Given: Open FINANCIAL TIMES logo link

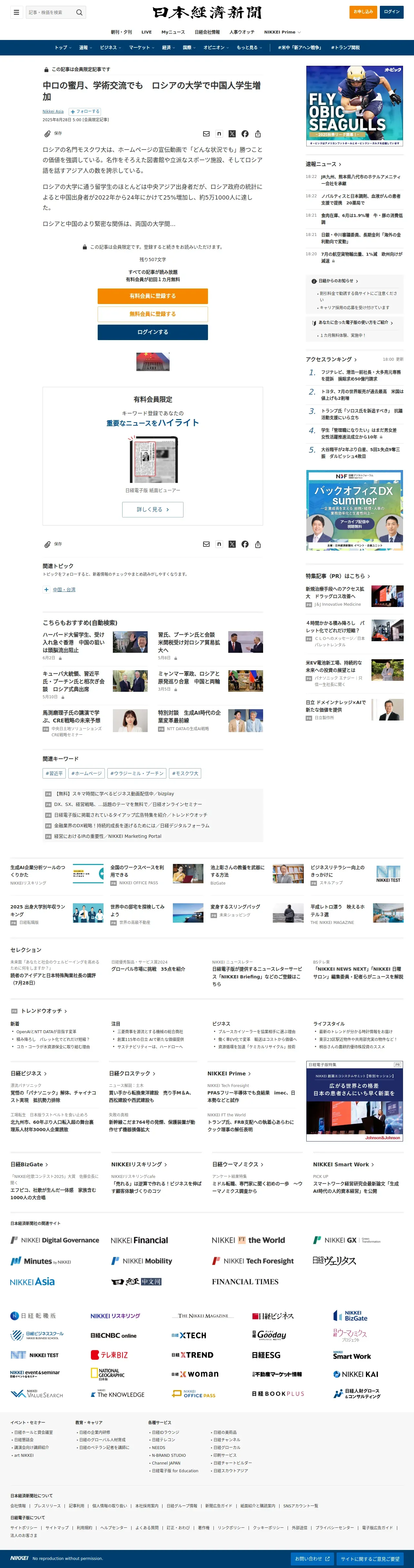Looking at the screenshot, I should pyautogui.click(x=245, y=1281).
